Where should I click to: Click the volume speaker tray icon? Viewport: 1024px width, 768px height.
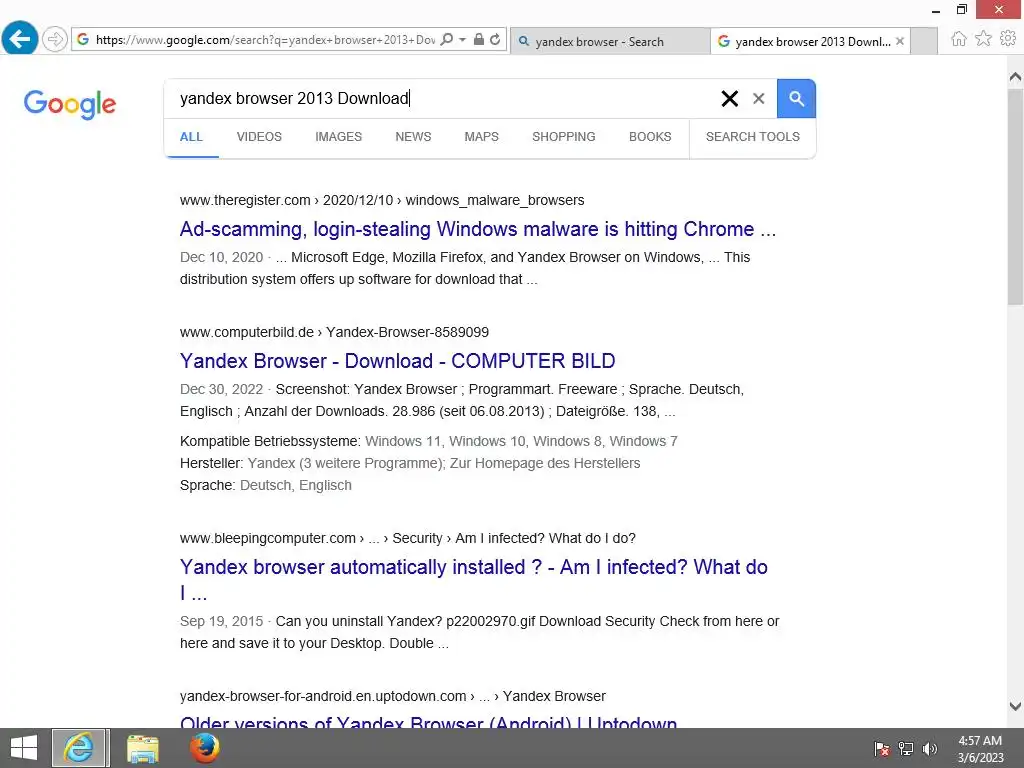tap(929, 749)
